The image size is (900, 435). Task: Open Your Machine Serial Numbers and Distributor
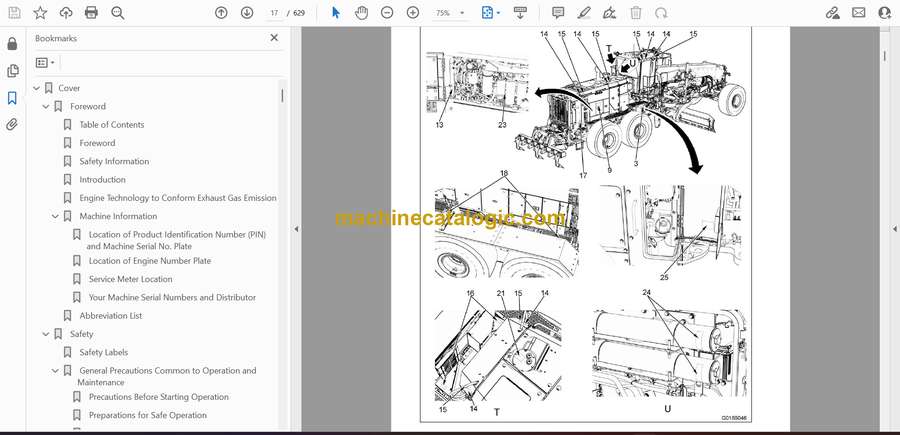tap(172, 297)
